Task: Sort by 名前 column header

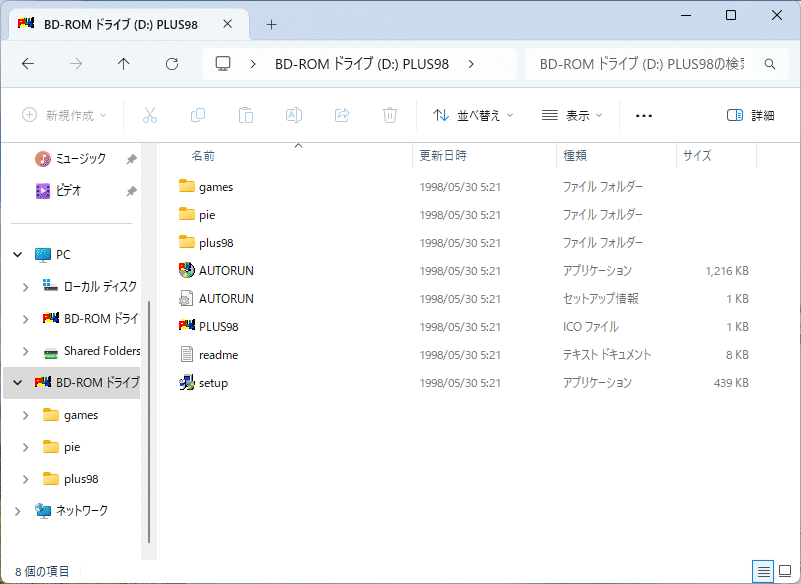Action: [x=203, y=155]
